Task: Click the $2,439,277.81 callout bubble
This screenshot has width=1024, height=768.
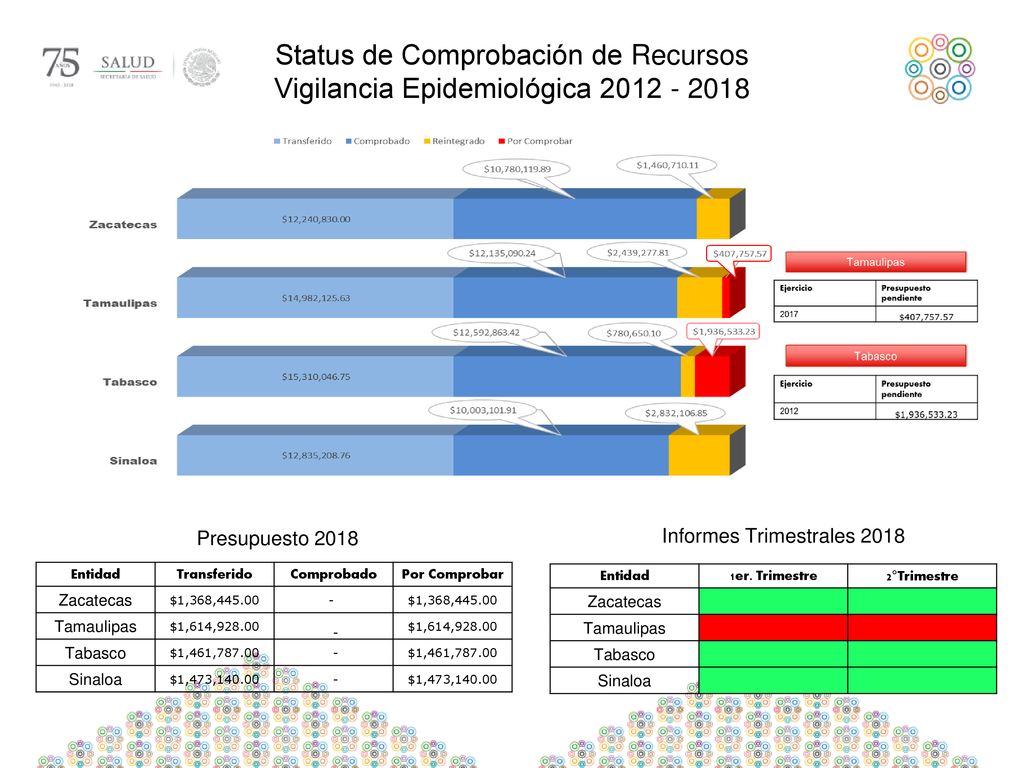Action: tap(638, 253)
